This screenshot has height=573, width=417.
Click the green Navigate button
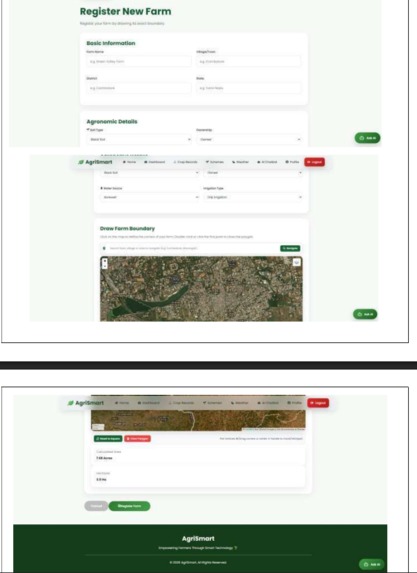290,248
